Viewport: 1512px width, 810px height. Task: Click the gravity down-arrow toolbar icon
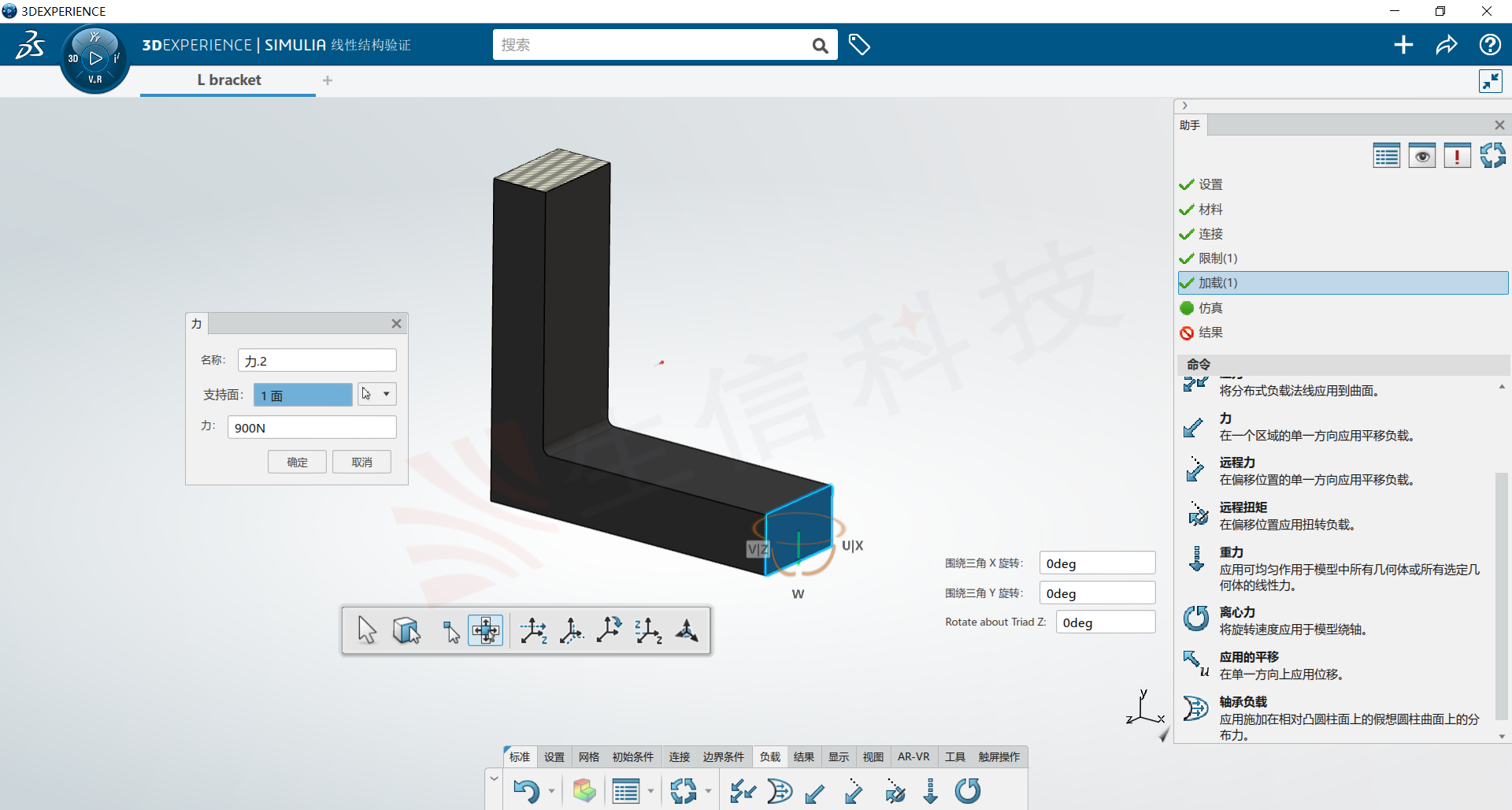click(931, 790)
